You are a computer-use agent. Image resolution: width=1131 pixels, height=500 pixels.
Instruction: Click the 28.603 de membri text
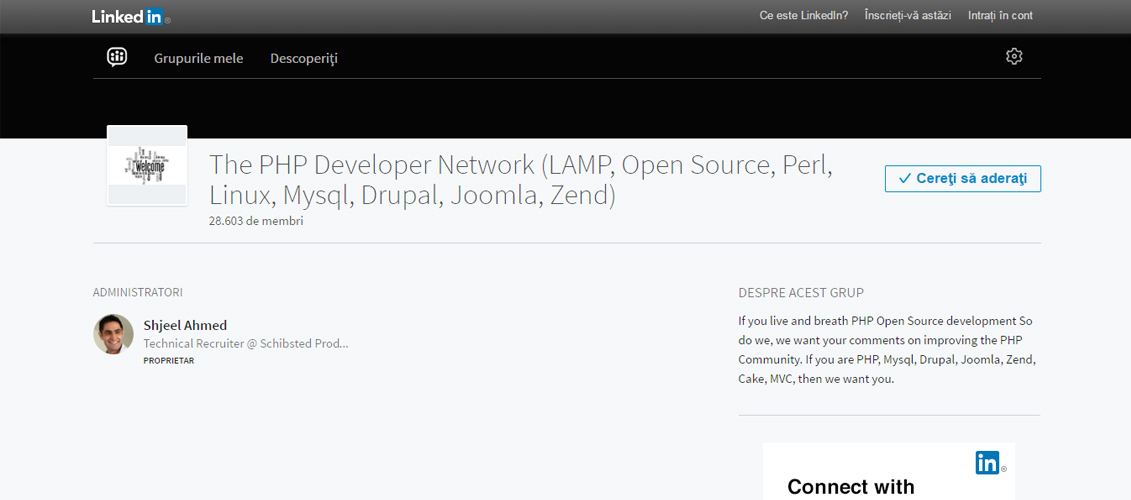coord(256,222)
